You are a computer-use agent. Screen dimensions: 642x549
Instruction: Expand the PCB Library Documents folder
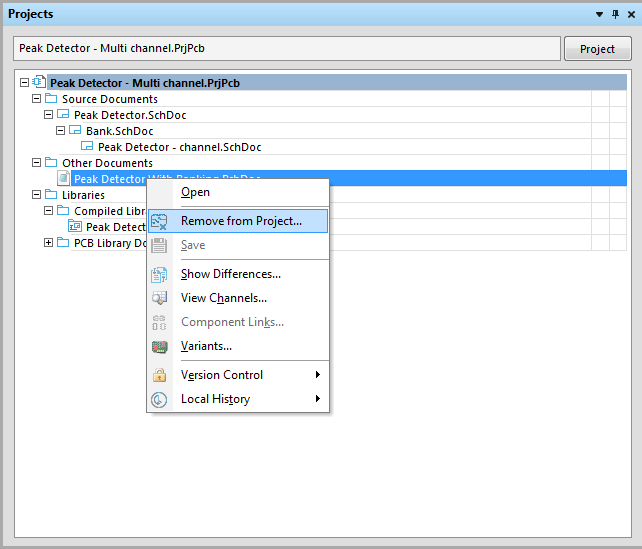49,243
